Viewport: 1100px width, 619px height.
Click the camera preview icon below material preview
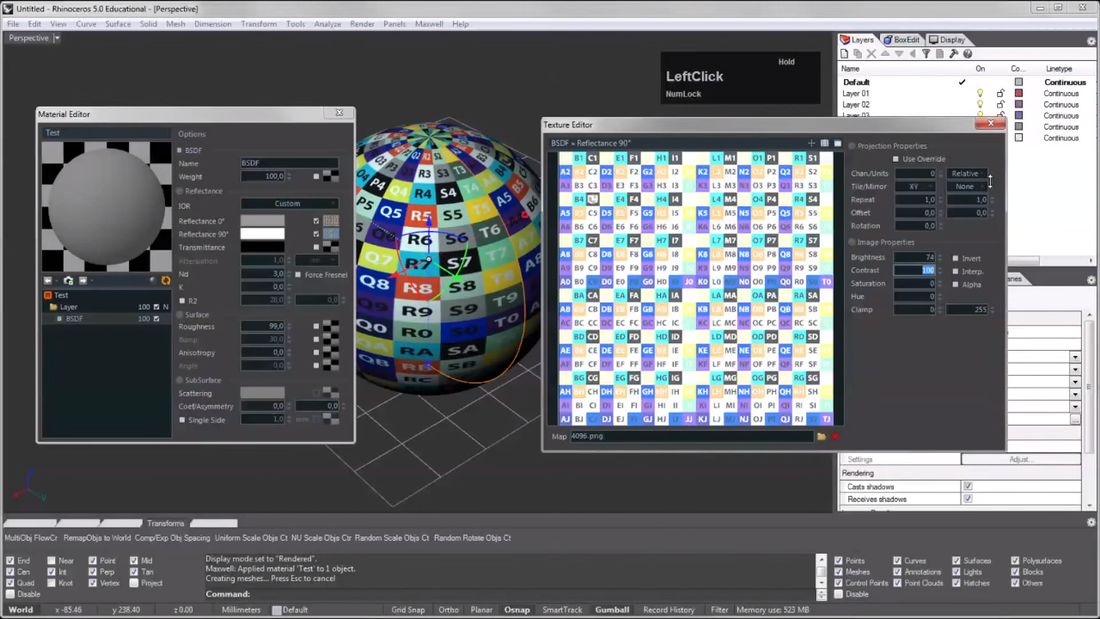(x=68, y=281)
